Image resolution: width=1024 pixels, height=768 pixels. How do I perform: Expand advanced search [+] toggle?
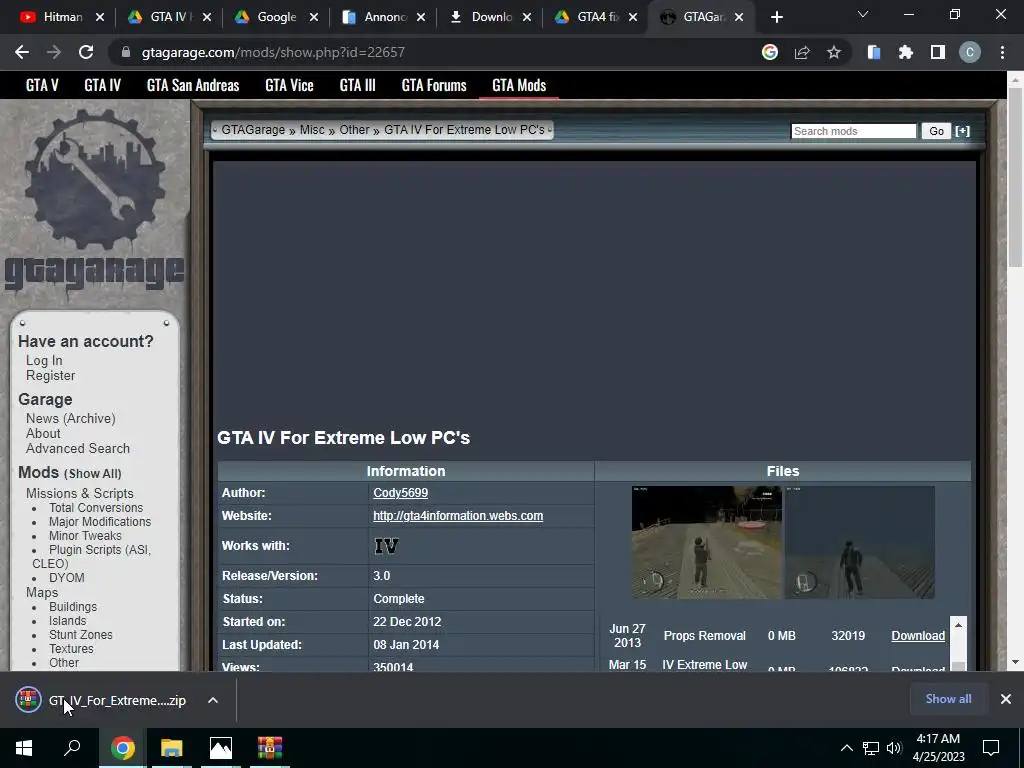(x=962, y=131)
